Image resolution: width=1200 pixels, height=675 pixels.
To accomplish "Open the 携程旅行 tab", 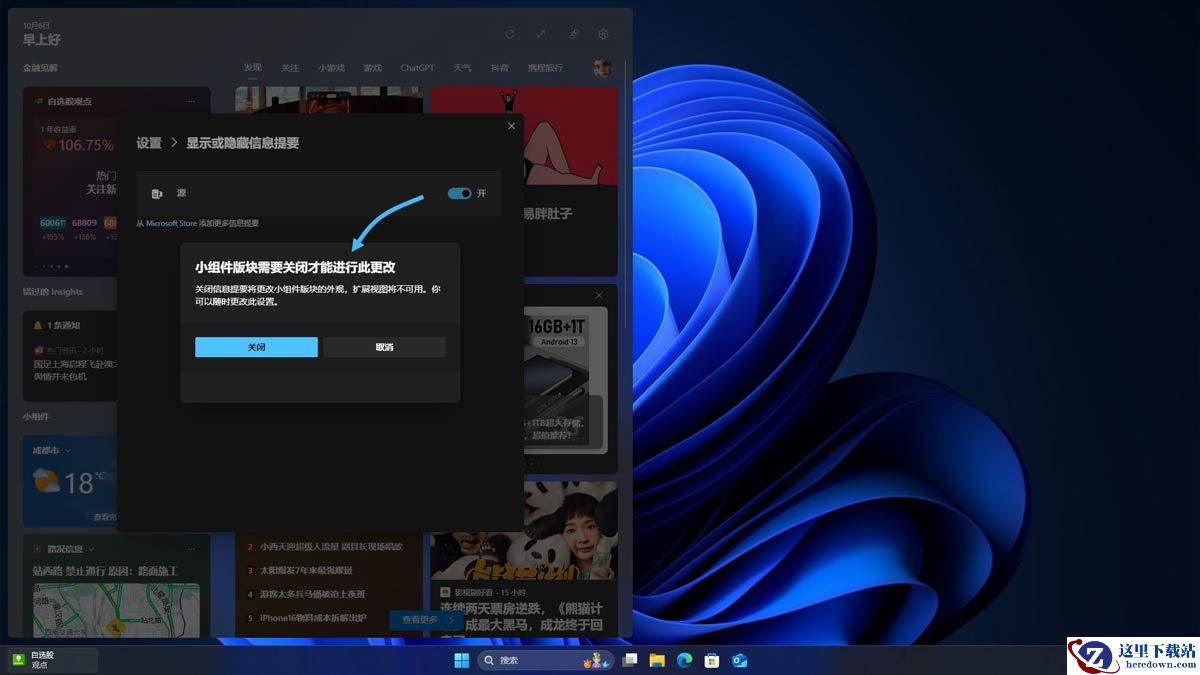I will [x=545, y=68].
